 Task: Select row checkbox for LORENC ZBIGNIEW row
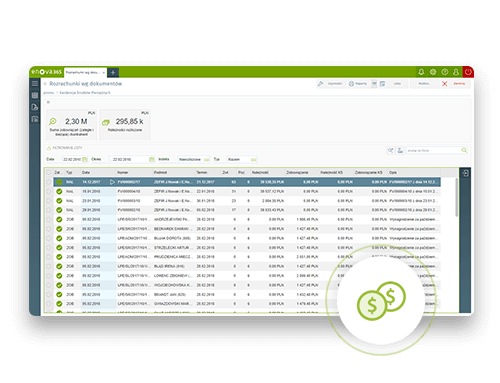tap(49, 276)
